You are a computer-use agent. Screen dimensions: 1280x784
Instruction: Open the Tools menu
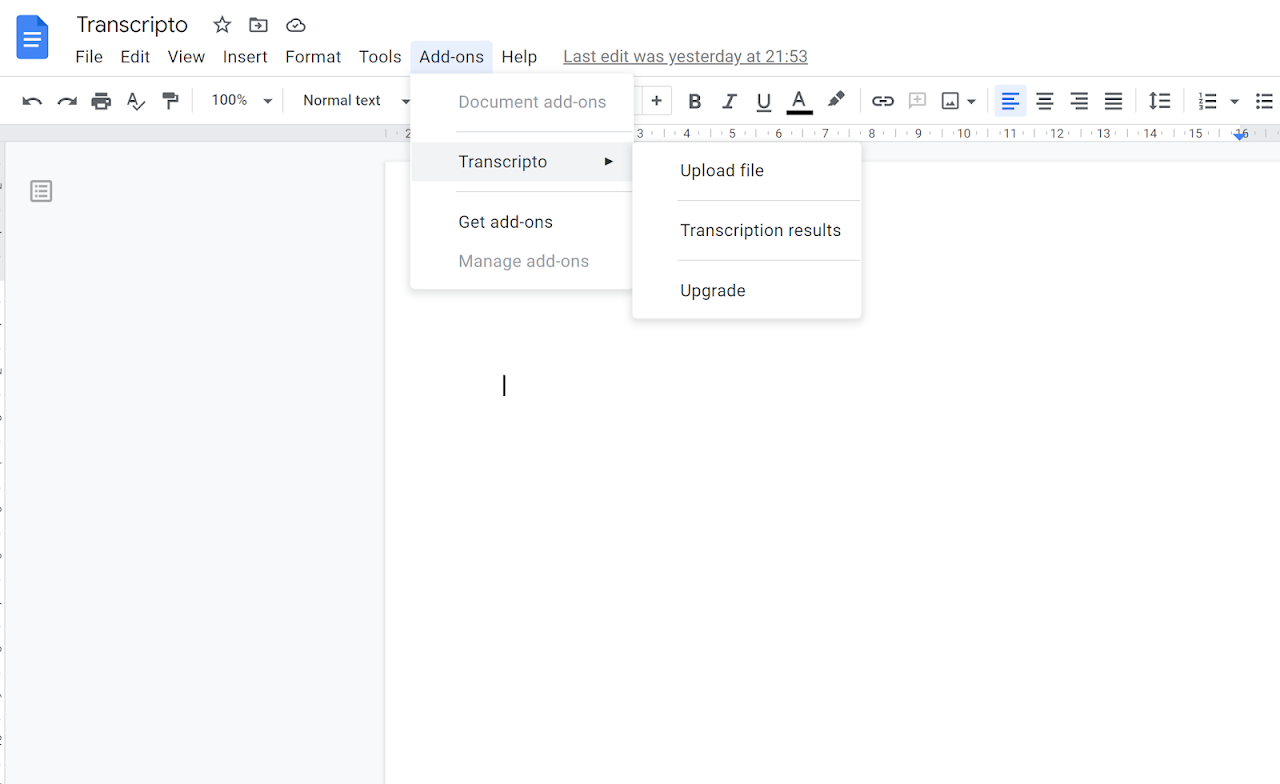point(380,57)
